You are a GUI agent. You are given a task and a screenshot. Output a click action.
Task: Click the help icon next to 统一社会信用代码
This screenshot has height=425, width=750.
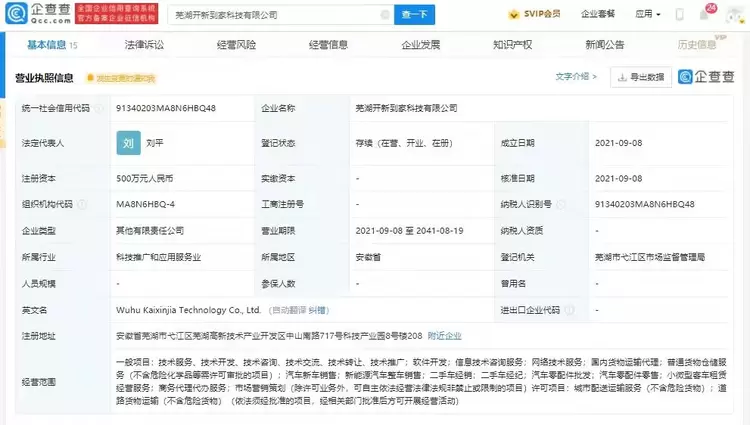pyautogui.click(x=99, y=108)
